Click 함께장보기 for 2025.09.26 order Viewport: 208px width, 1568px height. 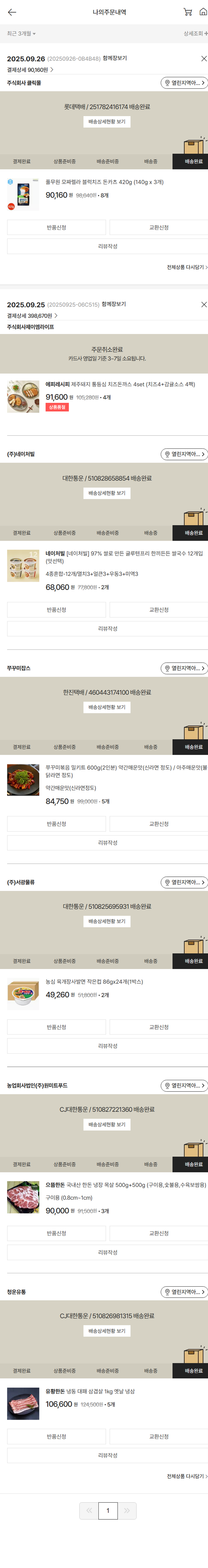(115, 58)
